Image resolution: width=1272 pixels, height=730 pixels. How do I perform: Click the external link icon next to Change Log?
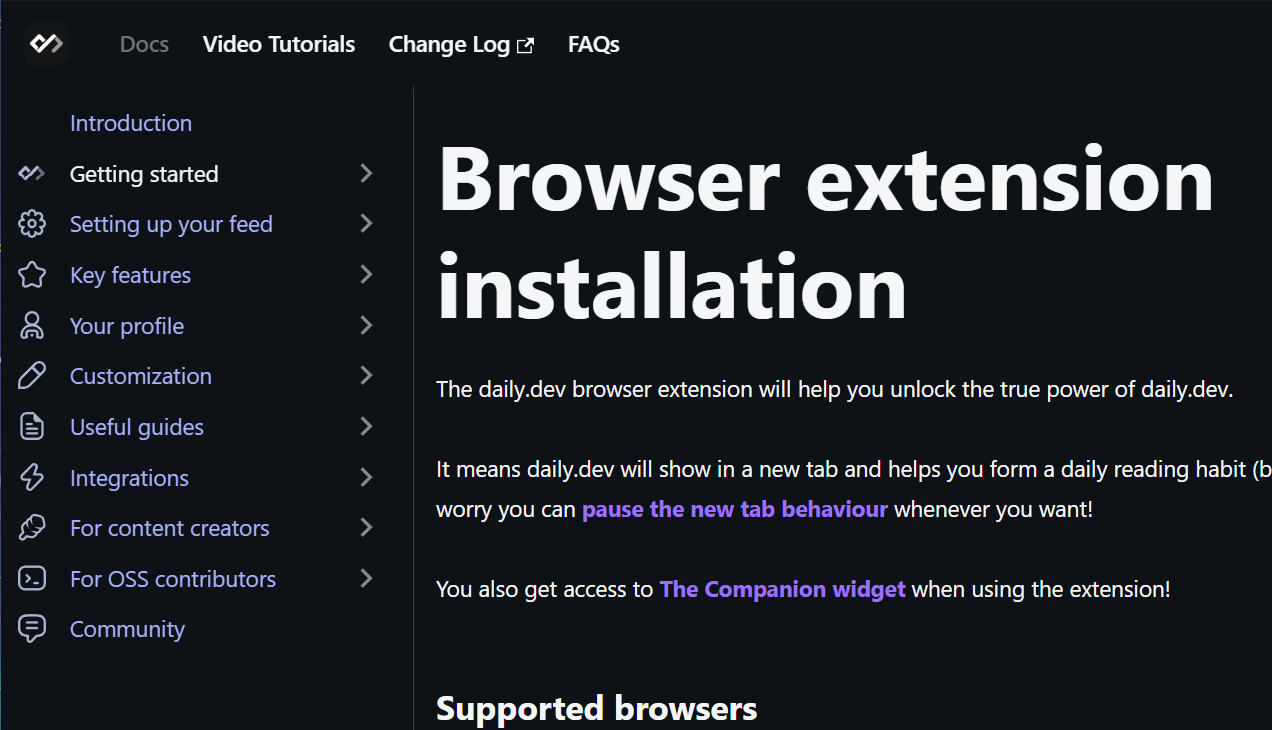[527, 44]
